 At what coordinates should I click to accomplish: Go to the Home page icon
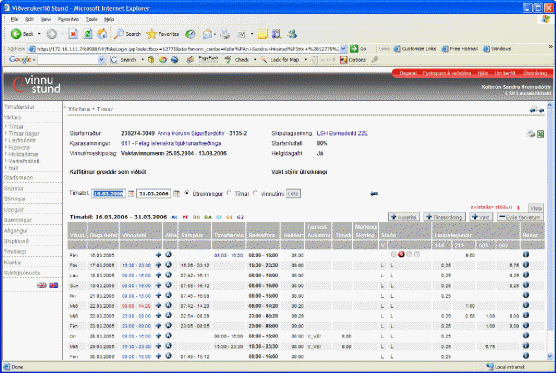(102, 34)
